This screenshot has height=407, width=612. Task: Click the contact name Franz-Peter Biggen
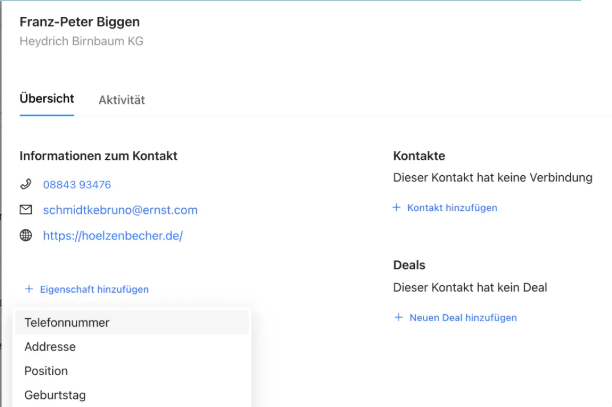pyautogui.click(x=80, y=22)
